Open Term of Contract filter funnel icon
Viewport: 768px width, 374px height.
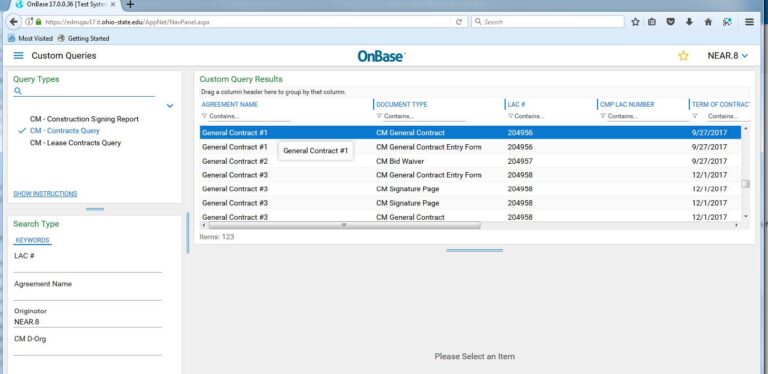point(695,116)
